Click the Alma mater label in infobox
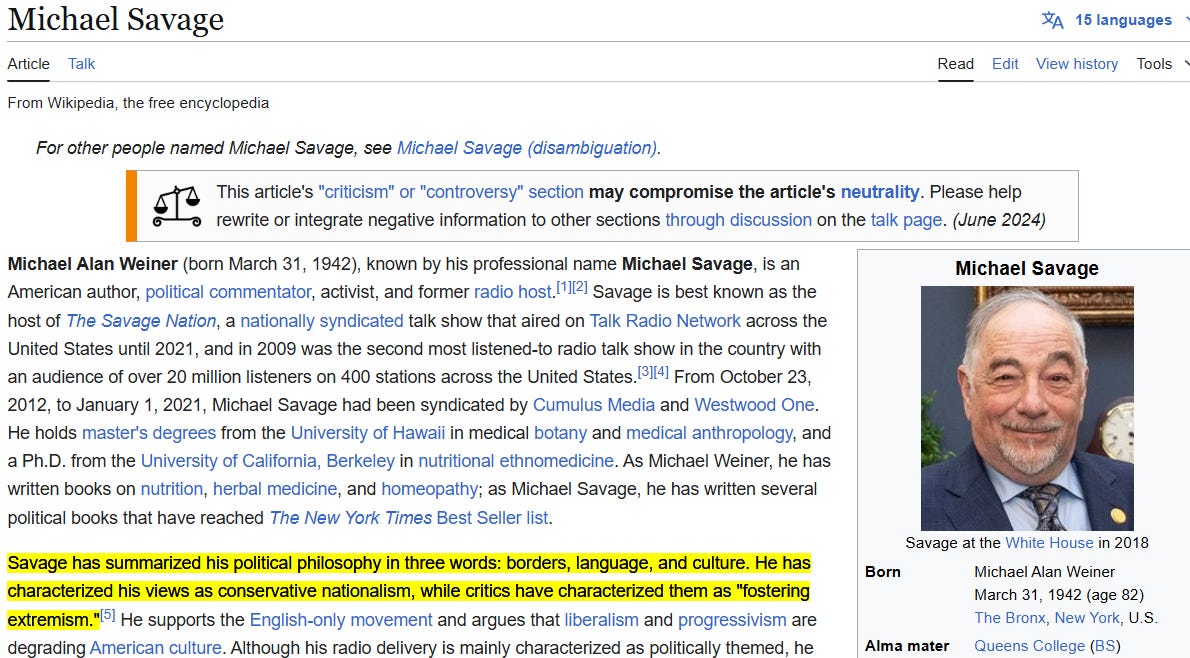The width and height of the screenshot is (1190, 658). (x=907, y=646)
